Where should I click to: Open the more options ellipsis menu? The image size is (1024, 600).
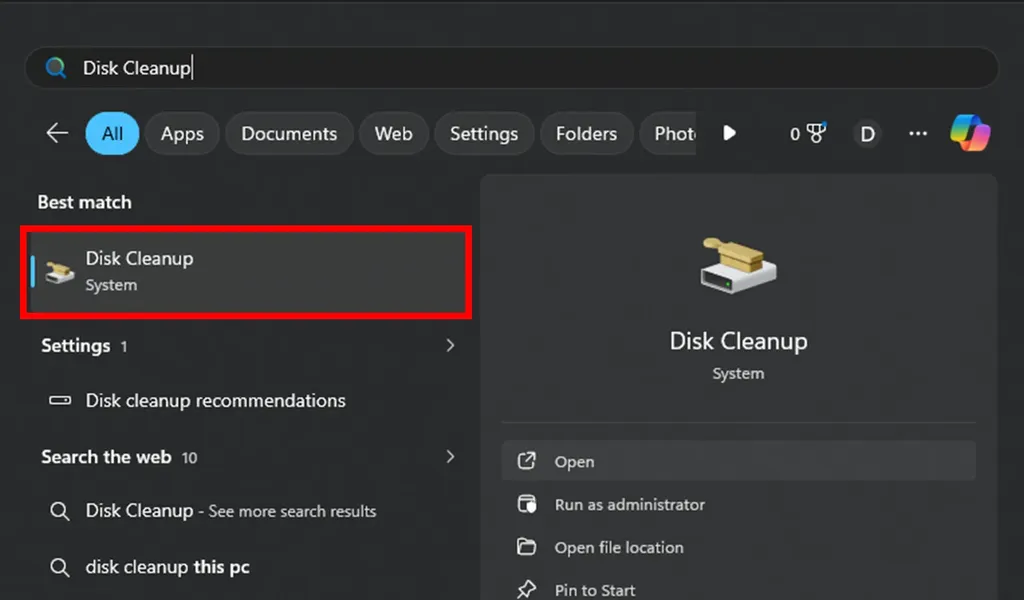click(917, 132)
